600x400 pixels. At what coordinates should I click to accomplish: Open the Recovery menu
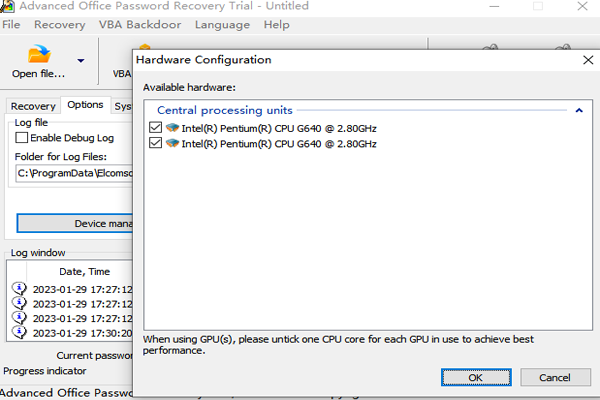[x=60, y=25]
